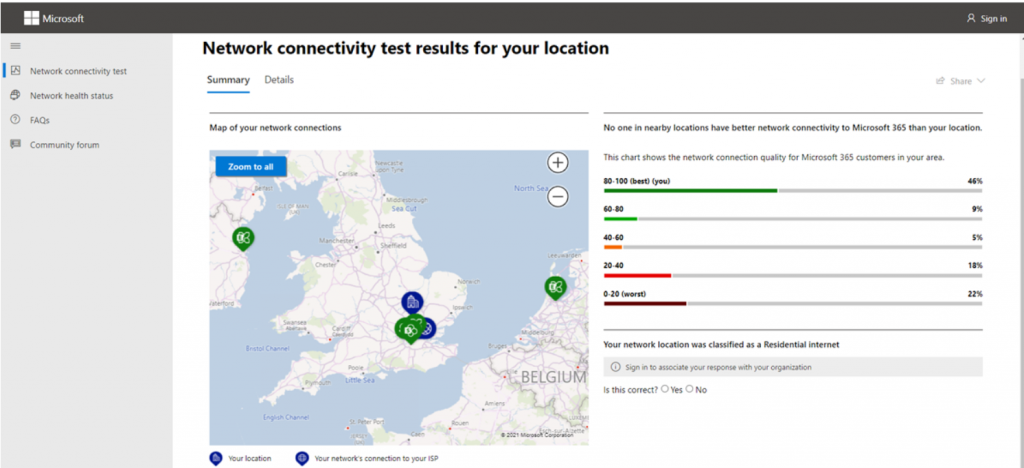
Task: Click 'Map of your network connections' heading
Action: pyautogui.click(x=275, y=128)
